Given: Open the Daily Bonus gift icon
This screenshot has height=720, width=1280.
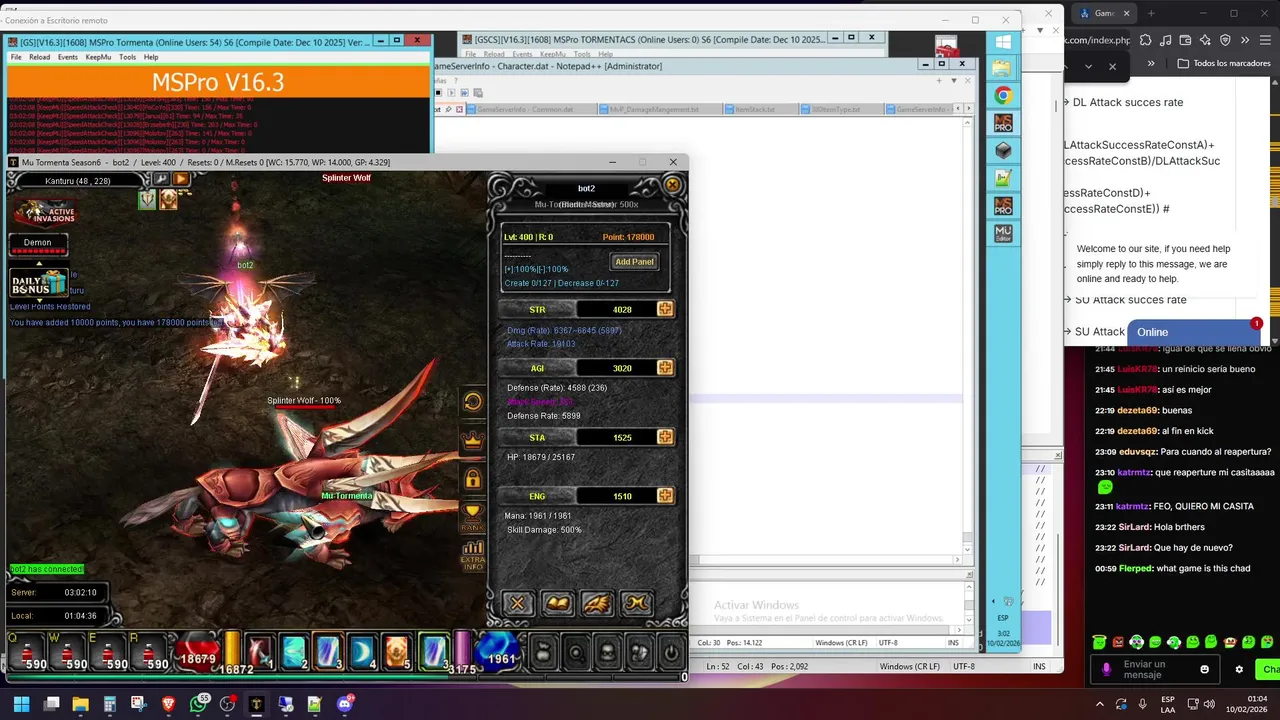Looking at the screenshot, I should tap(38, 283).
